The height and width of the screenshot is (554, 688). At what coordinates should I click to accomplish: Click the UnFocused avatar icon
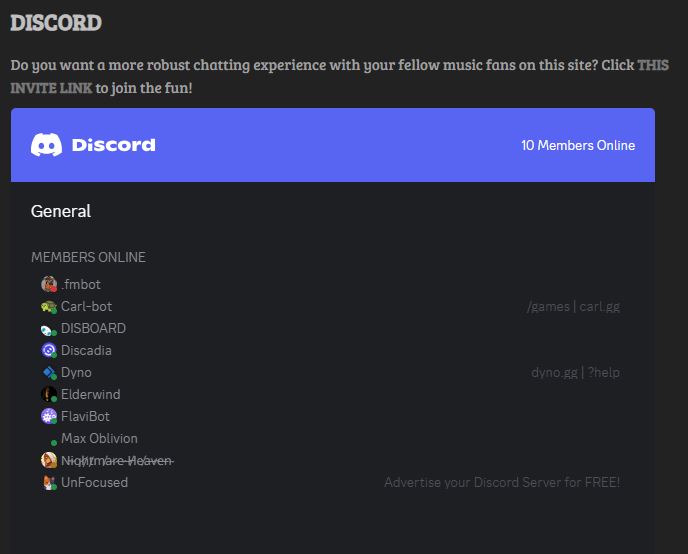pos(49,482)
